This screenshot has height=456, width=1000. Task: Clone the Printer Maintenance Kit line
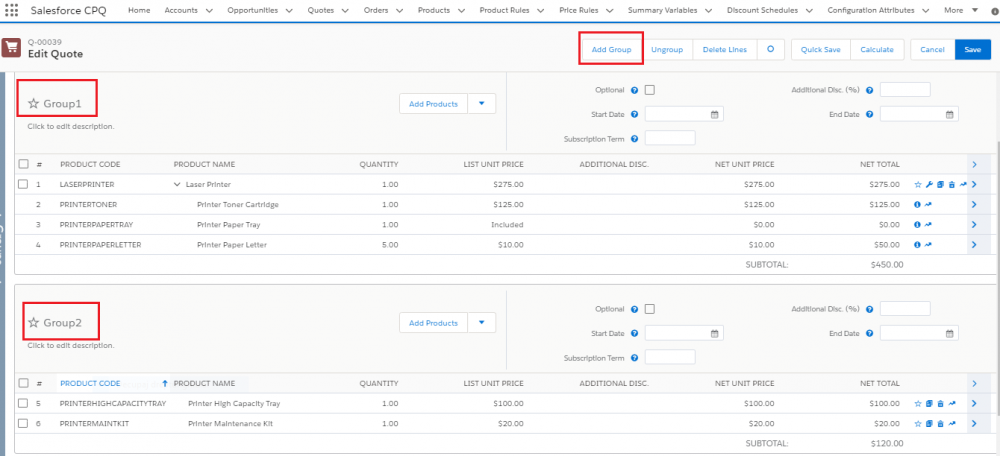point(929,423)
